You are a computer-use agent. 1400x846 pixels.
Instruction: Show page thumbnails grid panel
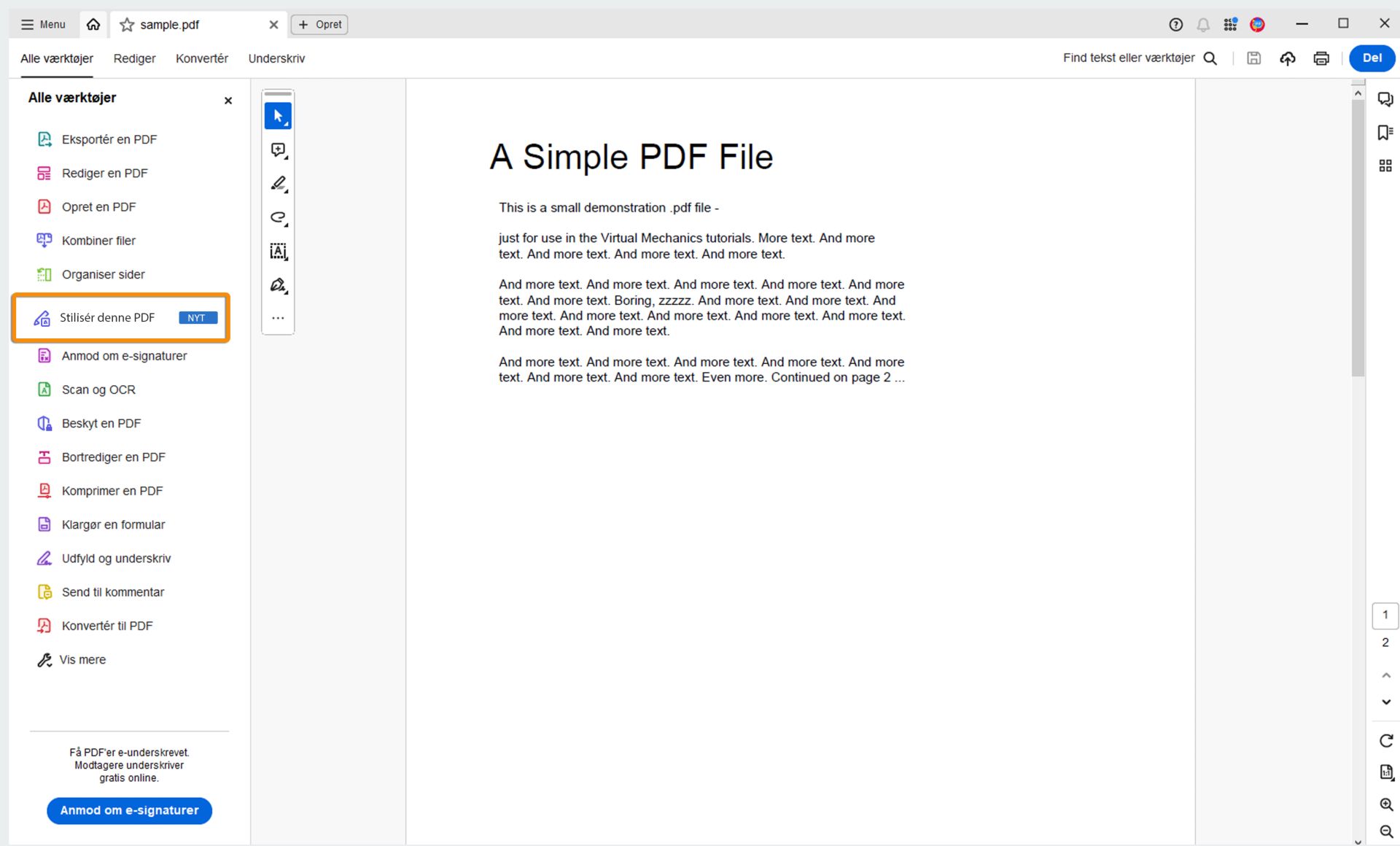(x=1385, y=166)
